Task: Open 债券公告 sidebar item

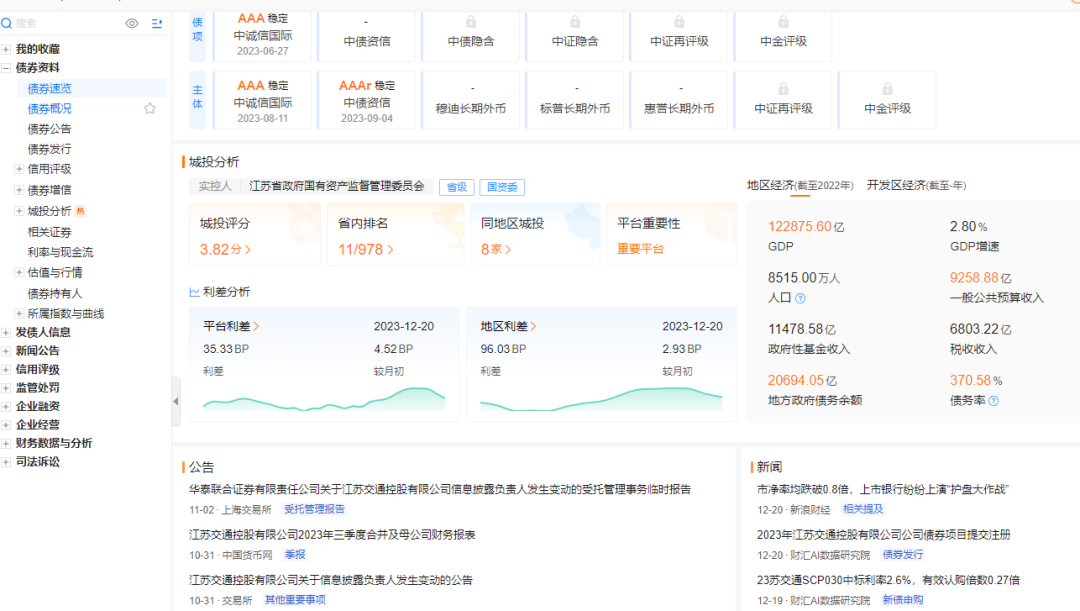Action: pos(50,129)
